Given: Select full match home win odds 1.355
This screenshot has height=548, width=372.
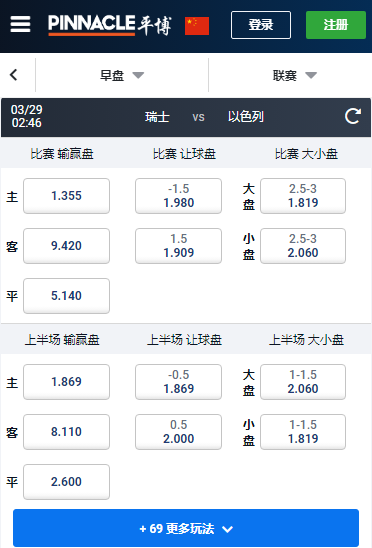Looking at the screenshot, I should click(x=66, y=196).
